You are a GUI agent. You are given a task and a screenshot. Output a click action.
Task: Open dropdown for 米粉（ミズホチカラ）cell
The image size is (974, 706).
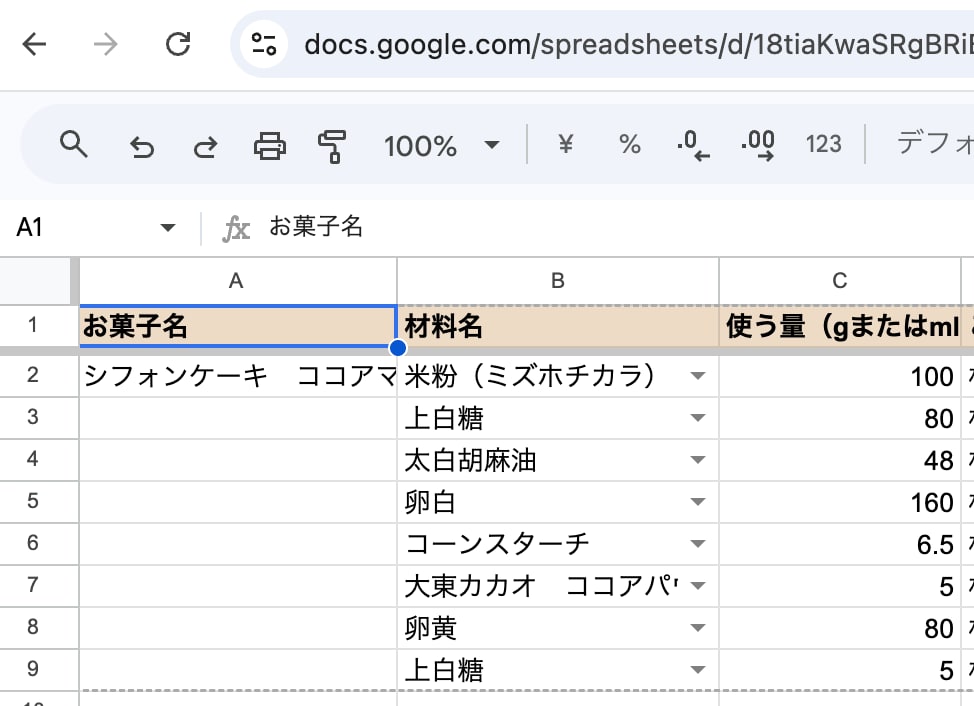click(698, 376)
